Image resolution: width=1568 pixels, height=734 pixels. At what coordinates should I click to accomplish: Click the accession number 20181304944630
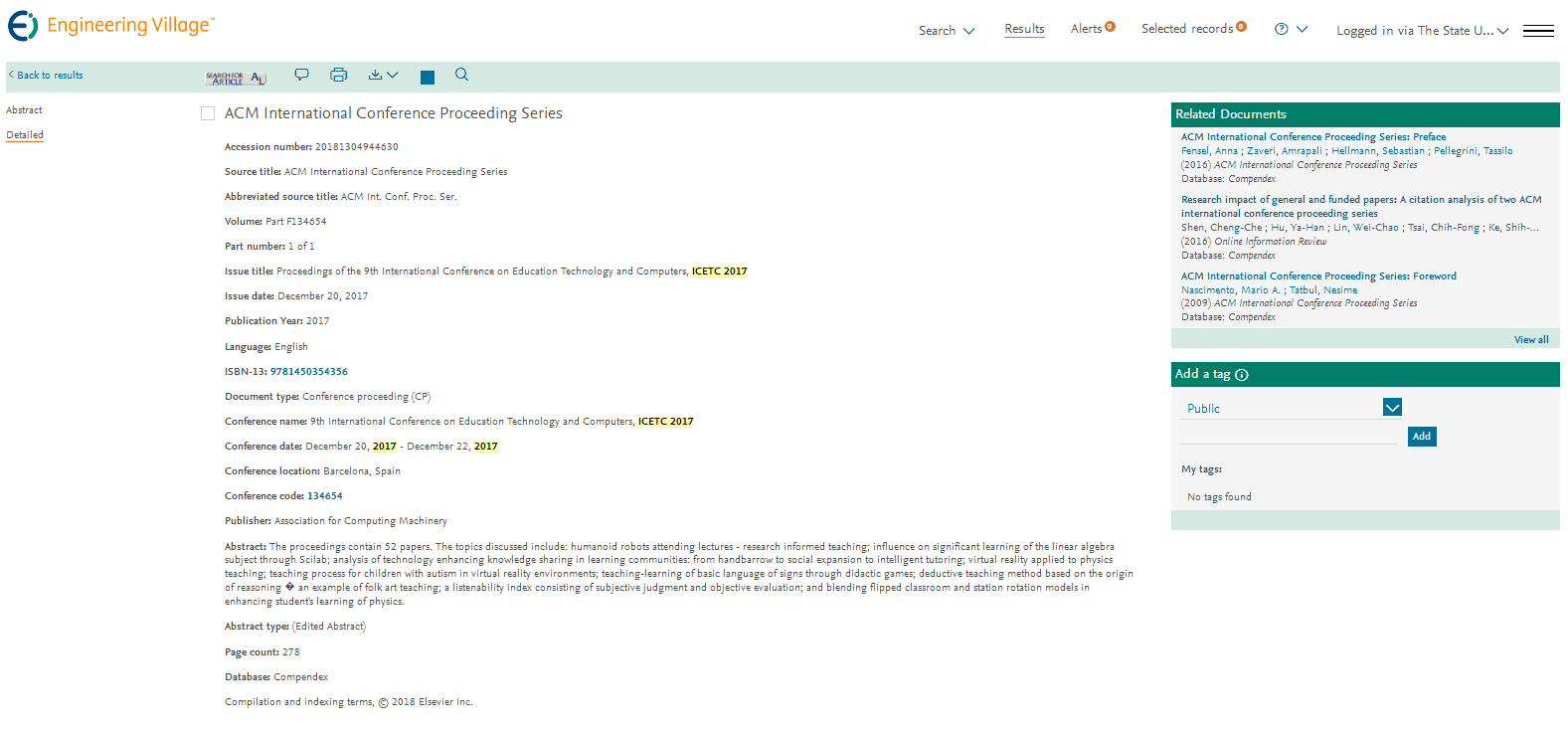(357, 147)
